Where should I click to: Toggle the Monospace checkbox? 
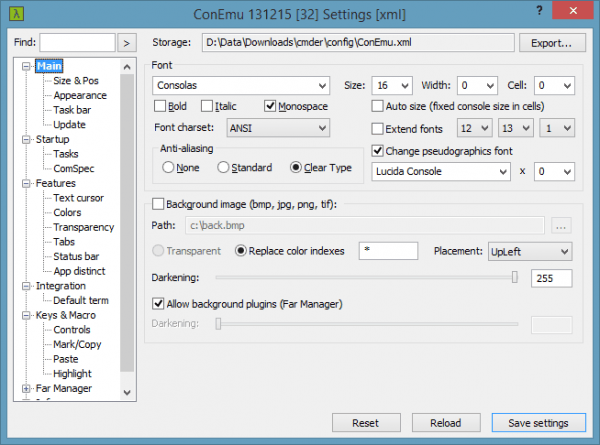tap(271, 106)
